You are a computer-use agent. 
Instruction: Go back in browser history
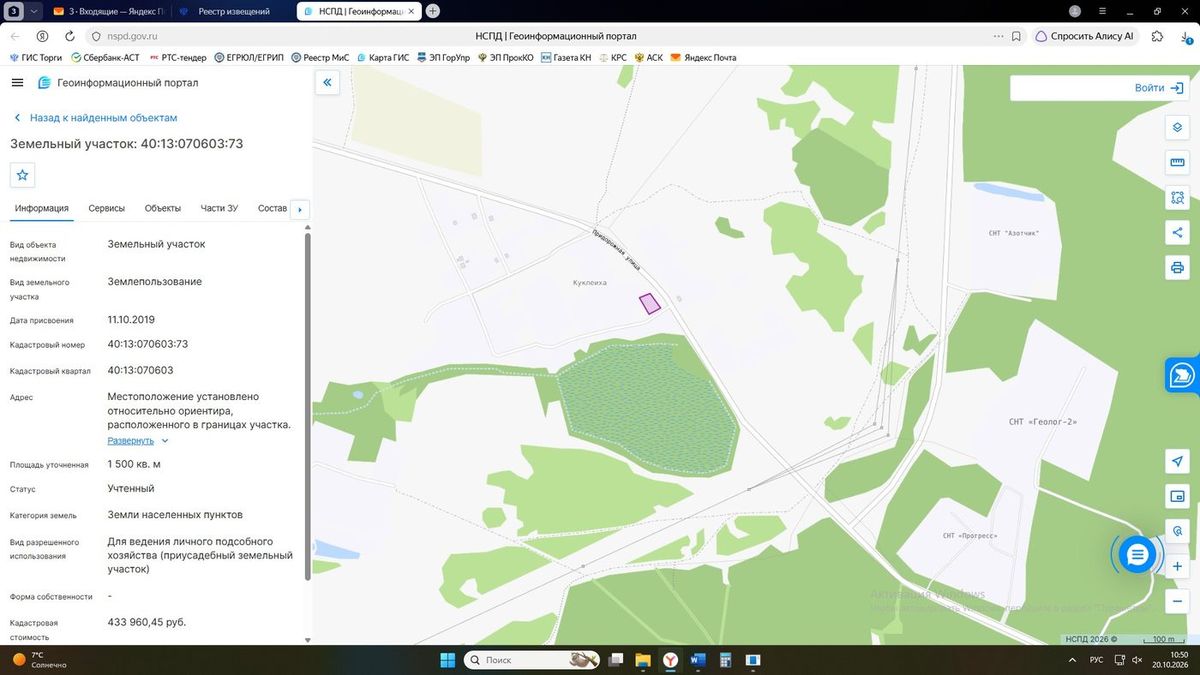pos(15,36)
